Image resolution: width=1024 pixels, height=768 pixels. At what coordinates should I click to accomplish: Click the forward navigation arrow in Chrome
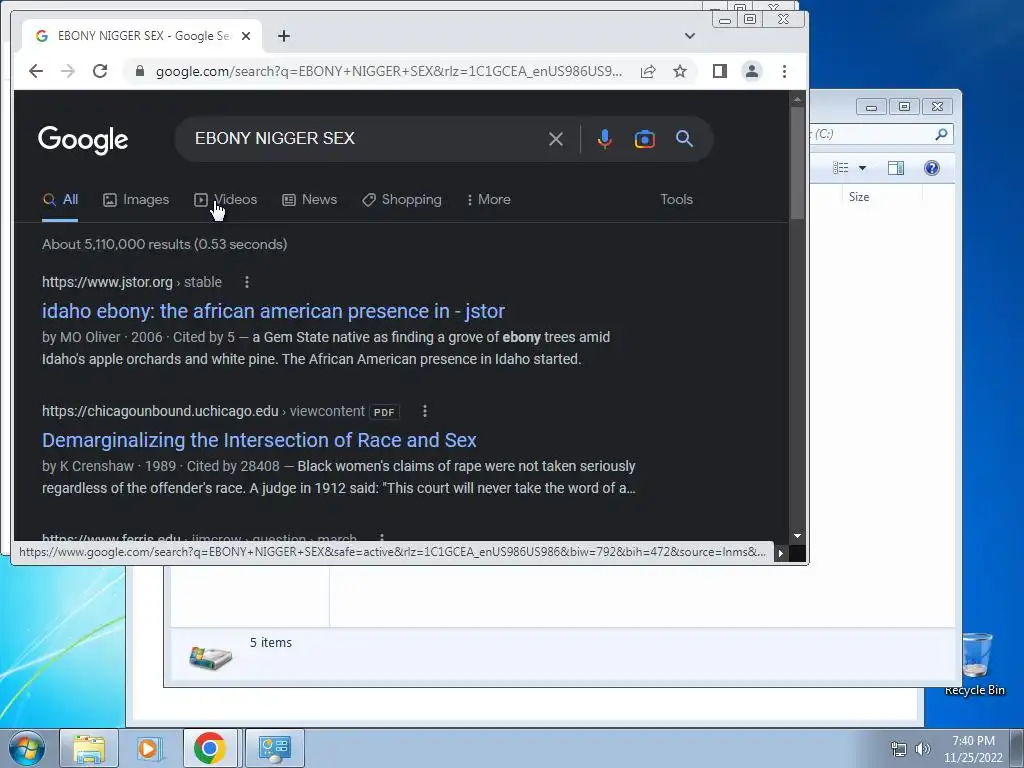coord(68,71)
